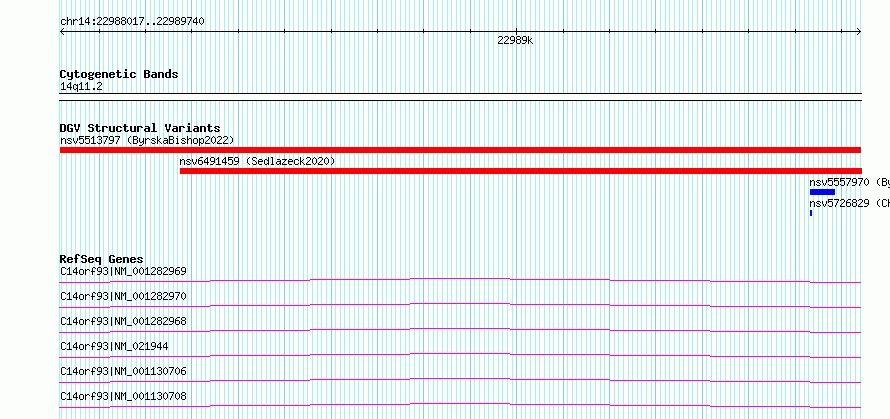Click the red bar for nsv6491459
The image size is (890, 419).
(520, 171)
